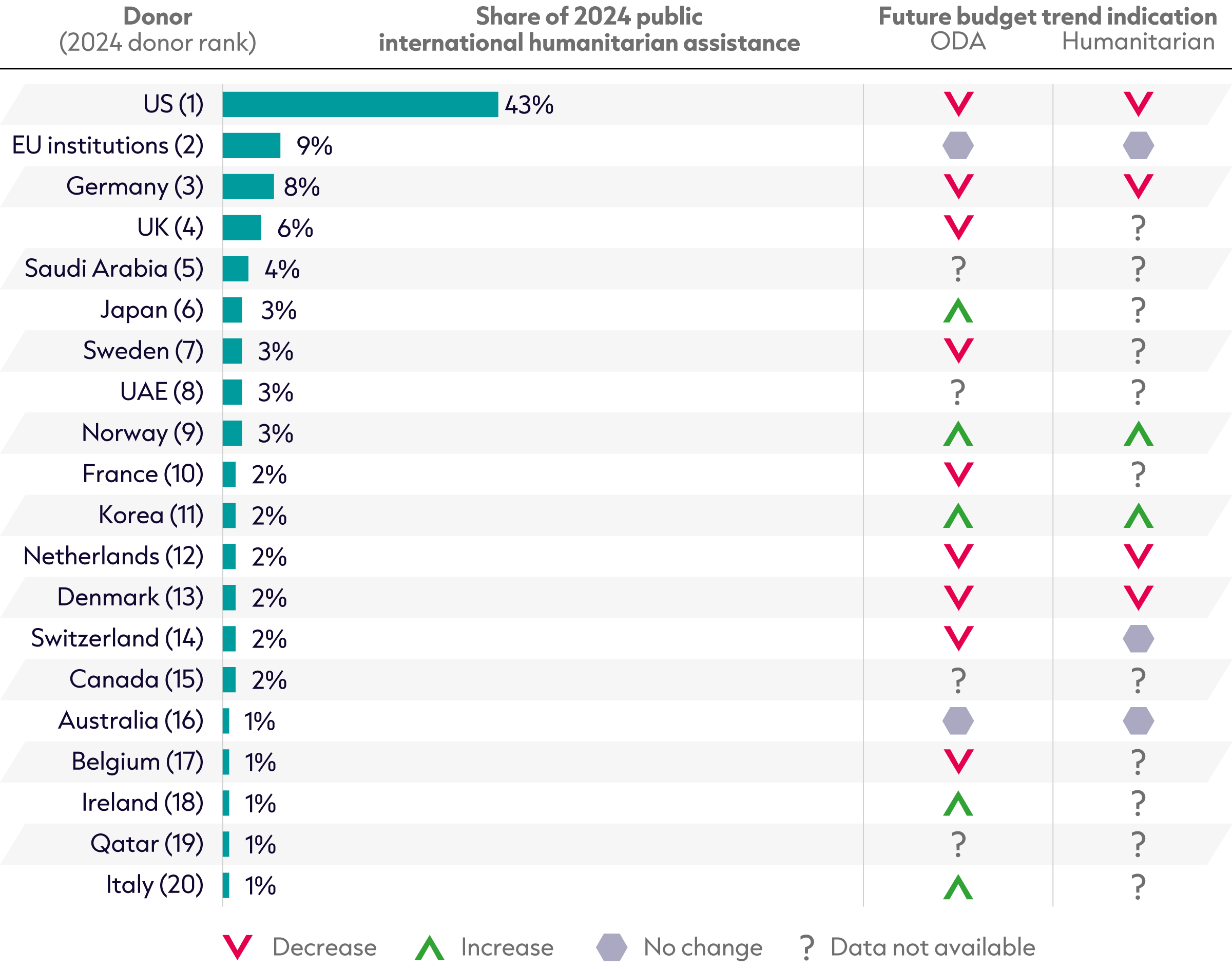Click the Increase legend green arrow
Viewport: 1232px width, 969px height.
pos(429,947)
